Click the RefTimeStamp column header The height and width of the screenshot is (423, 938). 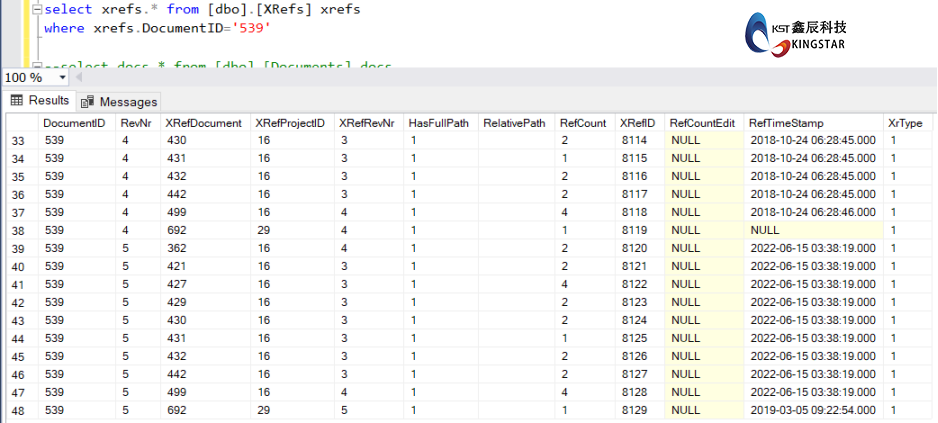785,123
